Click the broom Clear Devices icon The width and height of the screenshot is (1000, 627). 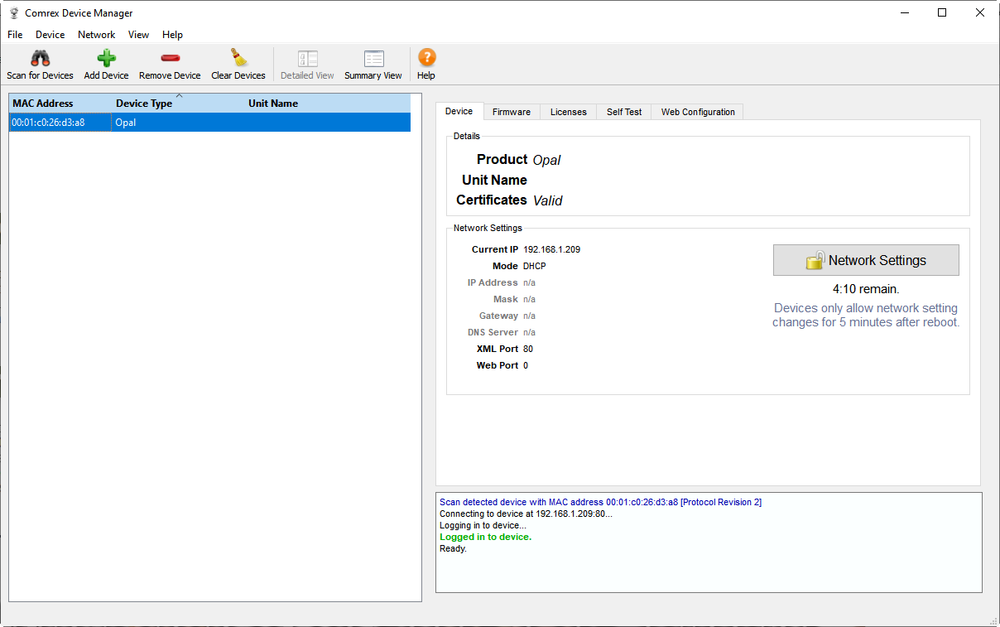pyautogui.click(x=239, y=58)
